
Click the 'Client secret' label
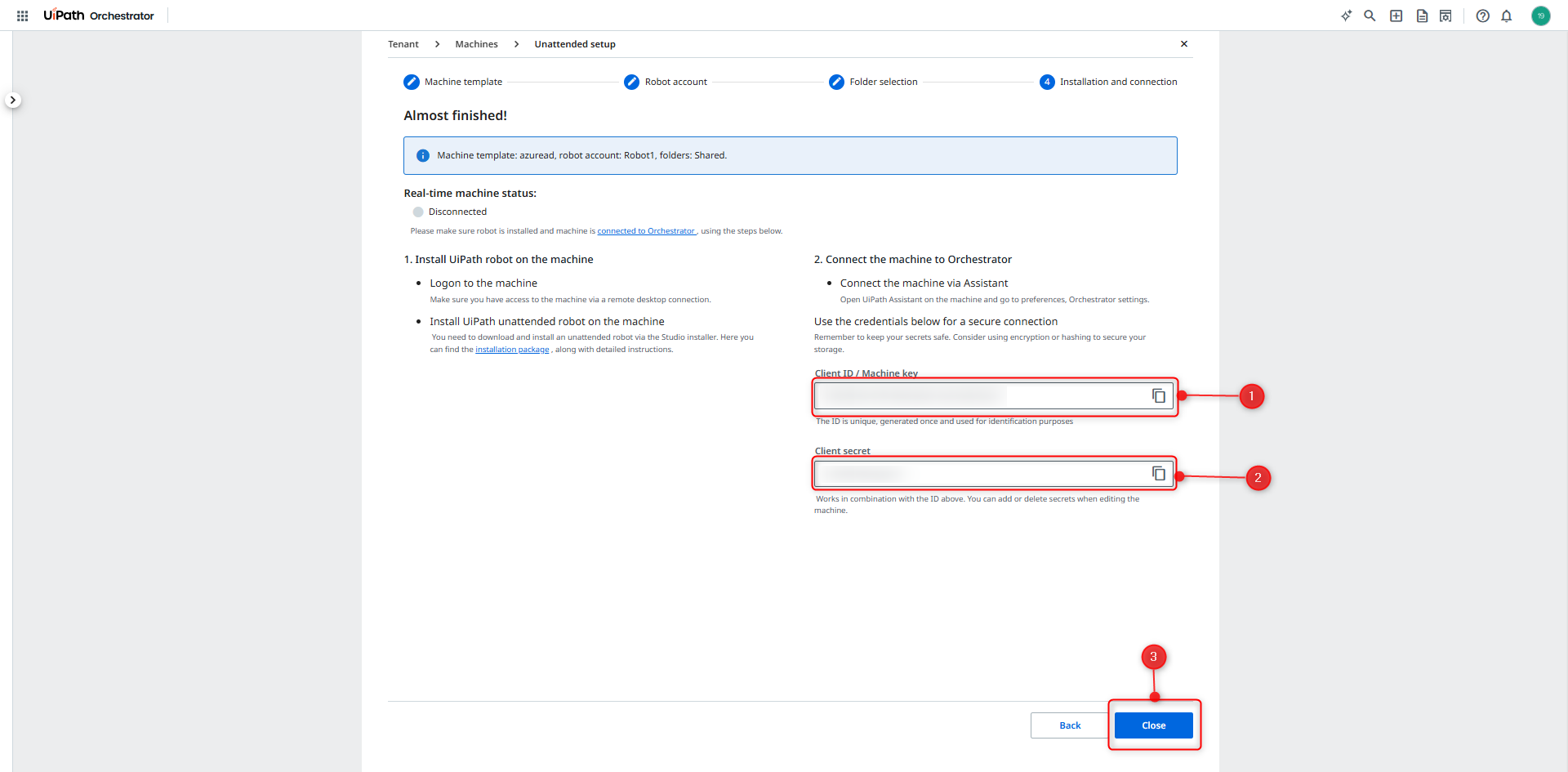coord(843,451)
